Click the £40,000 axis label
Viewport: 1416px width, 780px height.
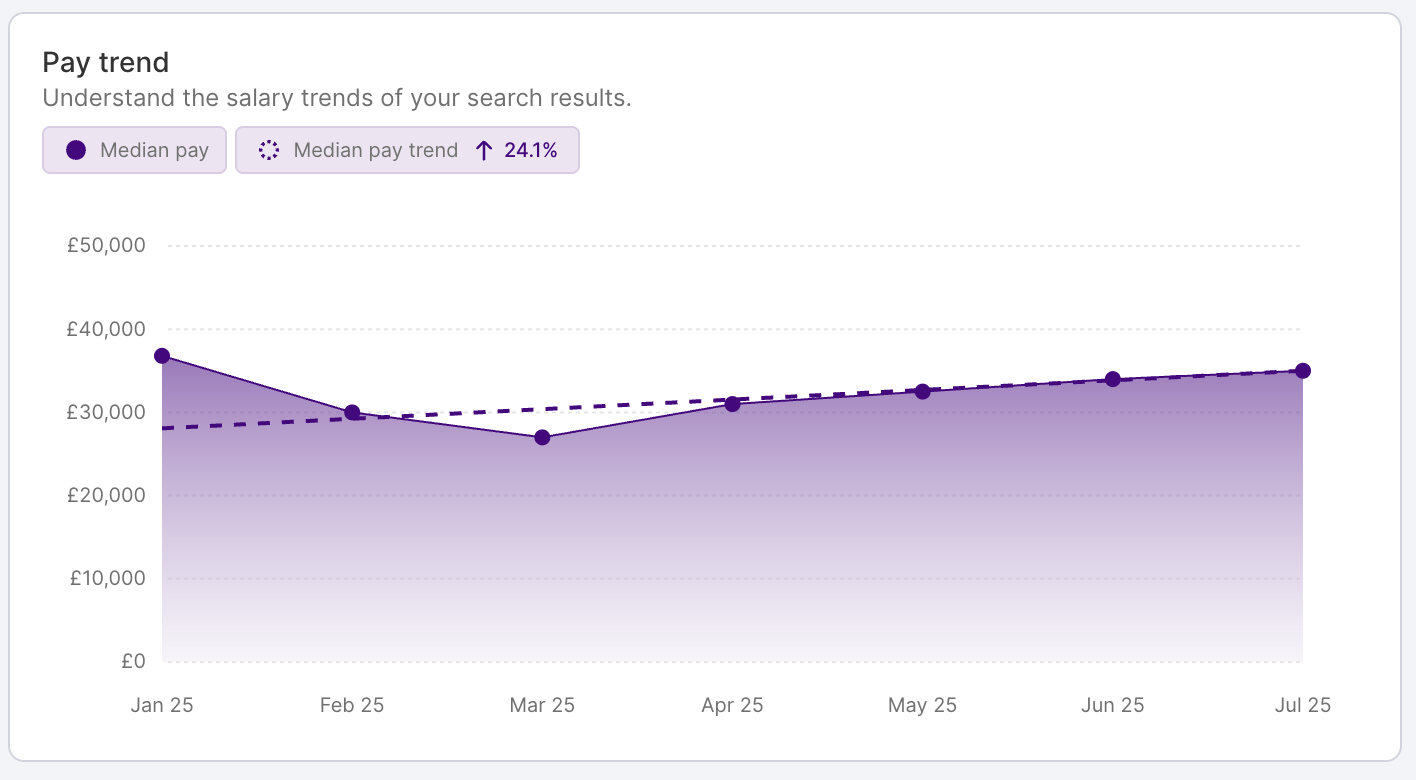[x=107, y=329]
